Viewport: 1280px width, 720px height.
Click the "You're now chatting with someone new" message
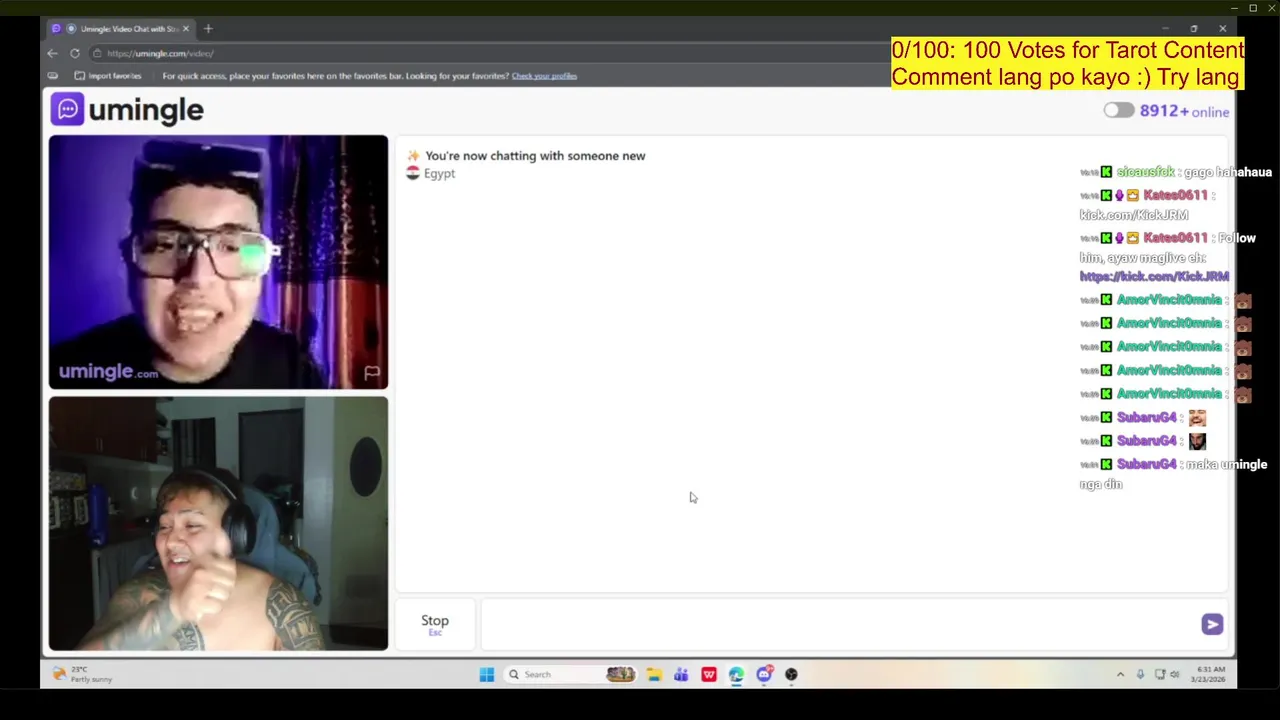coord(535,156)
